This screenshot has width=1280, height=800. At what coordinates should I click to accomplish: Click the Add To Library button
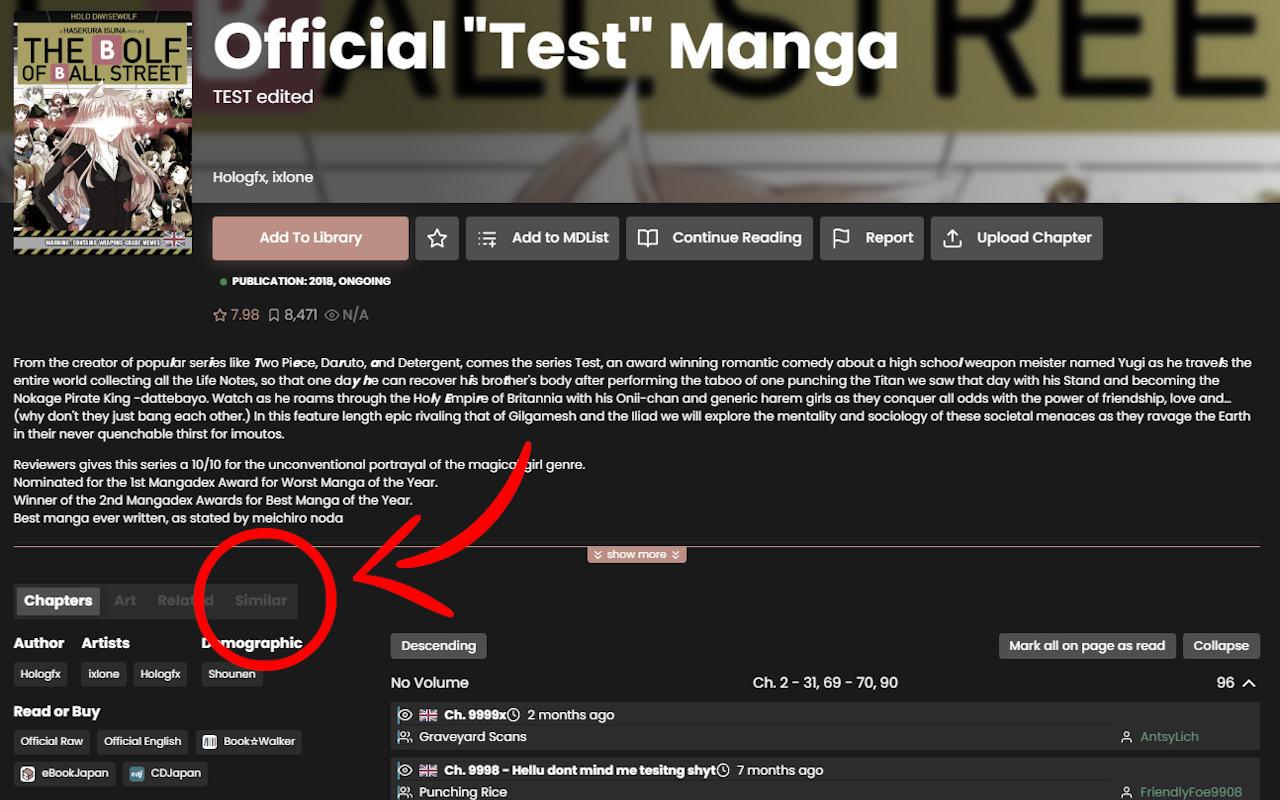[311, 238]
